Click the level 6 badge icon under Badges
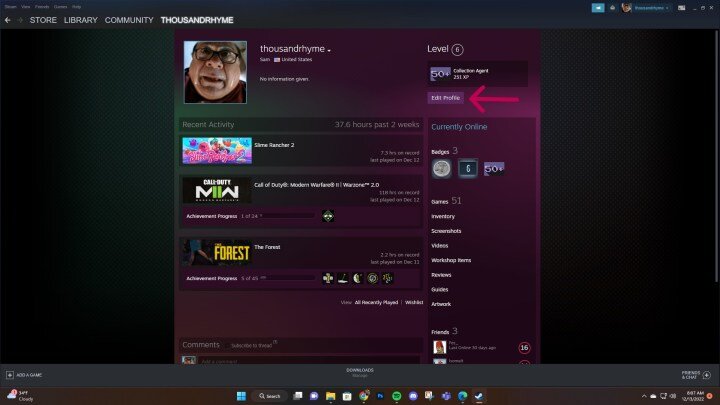The image size is (720, 405). point(468,169)
